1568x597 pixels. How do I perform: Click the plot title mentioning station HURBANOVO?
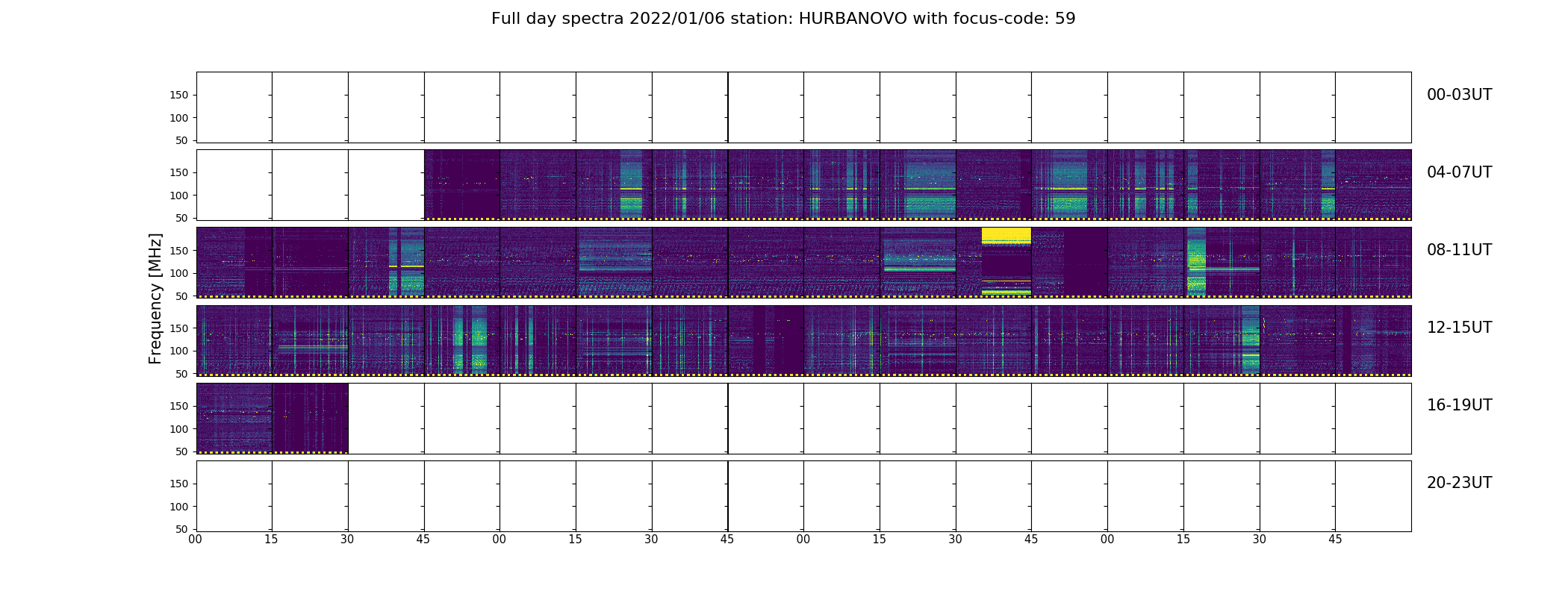coord(783,19)
